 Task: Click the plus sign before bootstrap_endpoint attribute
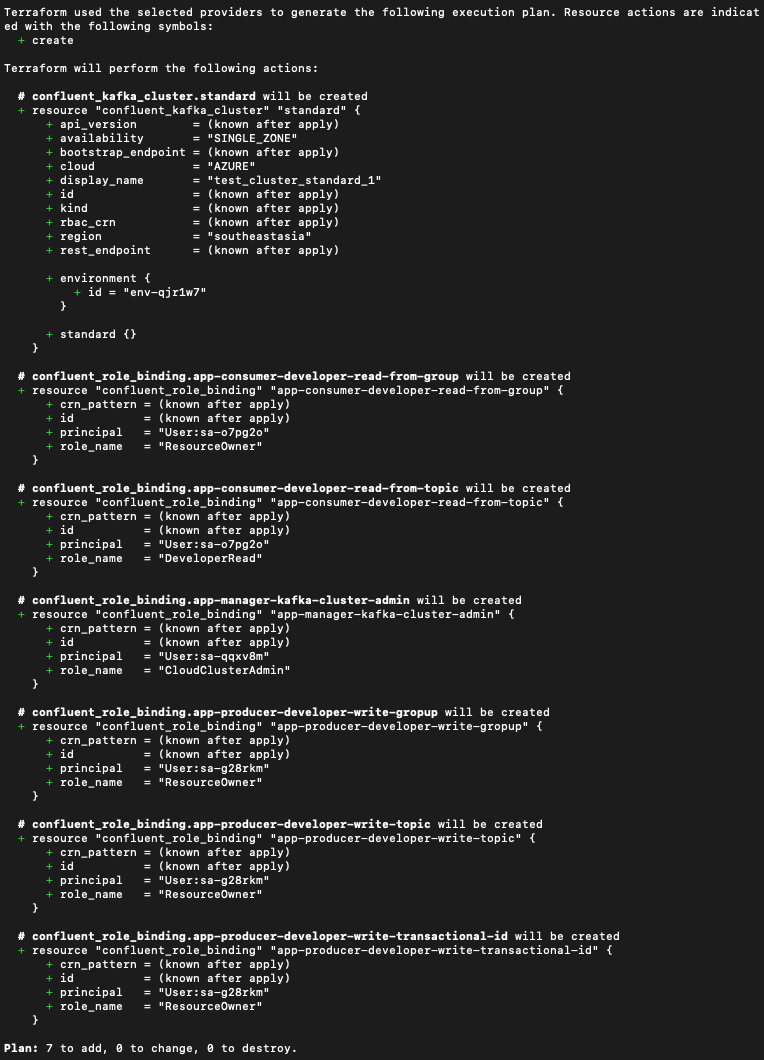point(49,152)
